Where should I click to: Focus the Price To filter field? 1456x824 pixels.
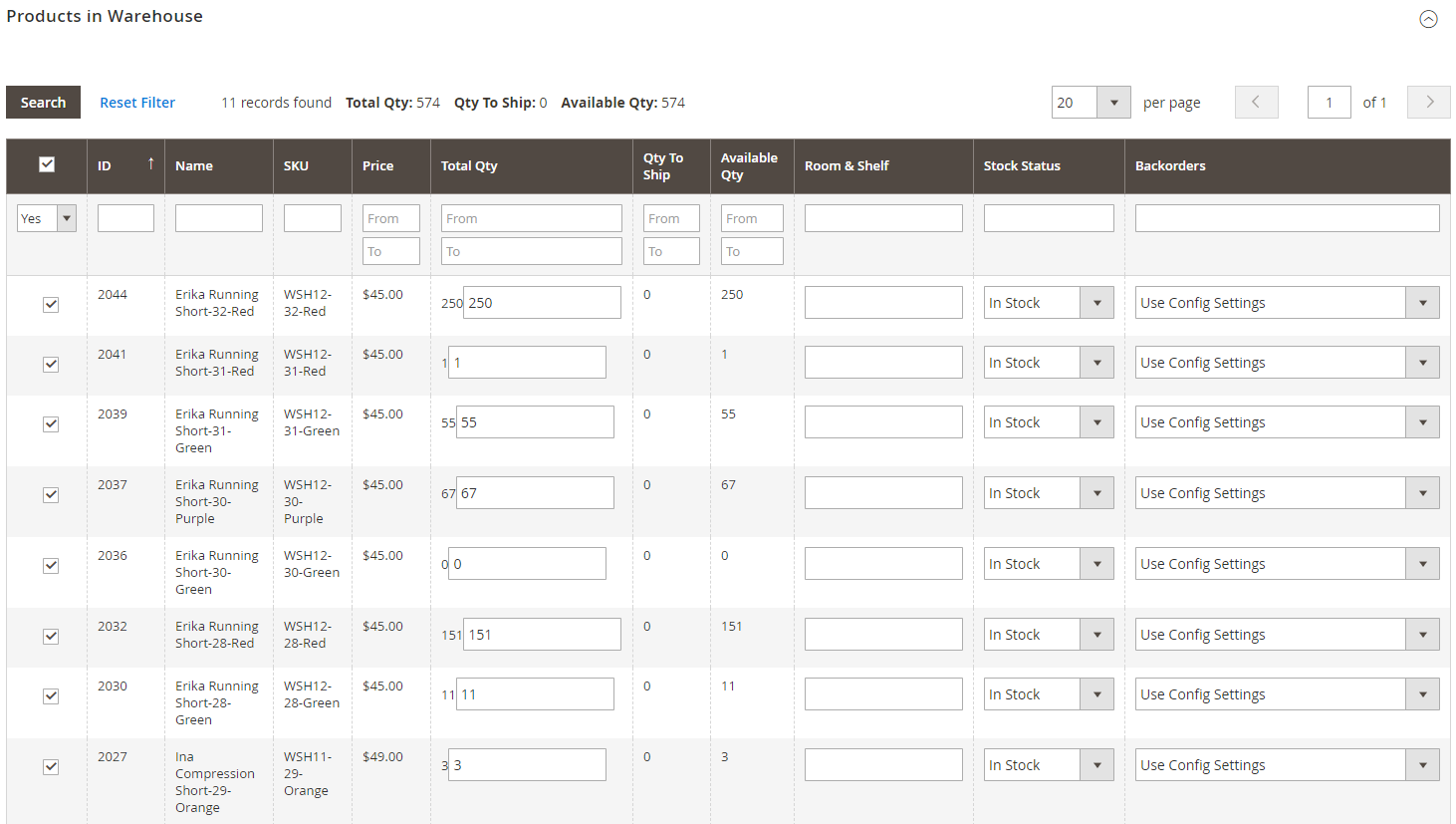[x=391, y=251]
